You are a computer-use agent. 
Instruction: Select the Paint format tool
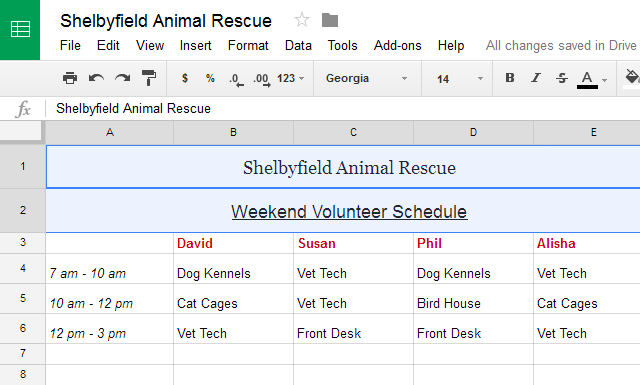pyautogui.click(x=149, y=78)
